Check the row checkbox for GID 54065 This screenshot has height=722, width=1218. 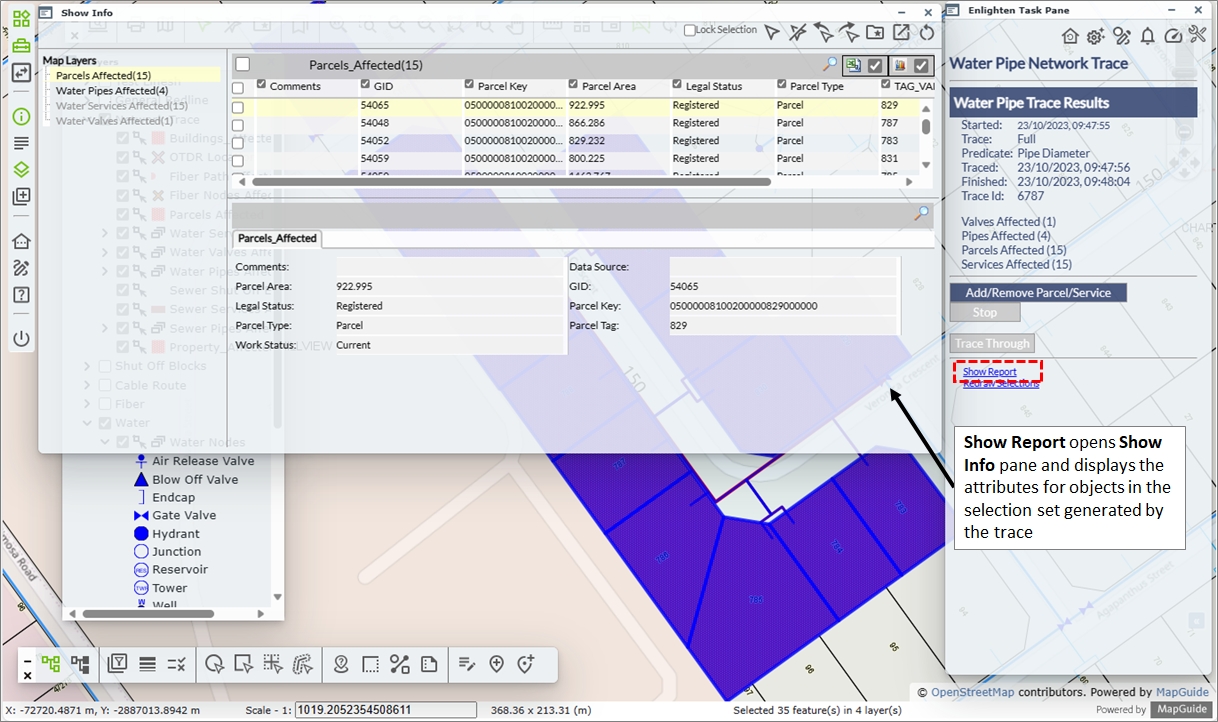click(x=238, y=105)
